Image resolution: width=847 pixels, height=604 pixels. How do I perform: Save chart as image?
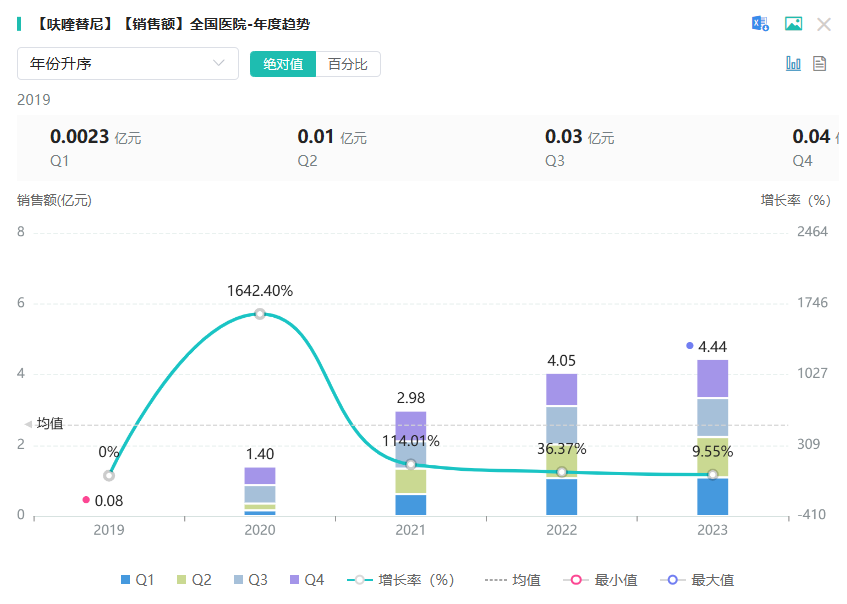pos(793,24)
